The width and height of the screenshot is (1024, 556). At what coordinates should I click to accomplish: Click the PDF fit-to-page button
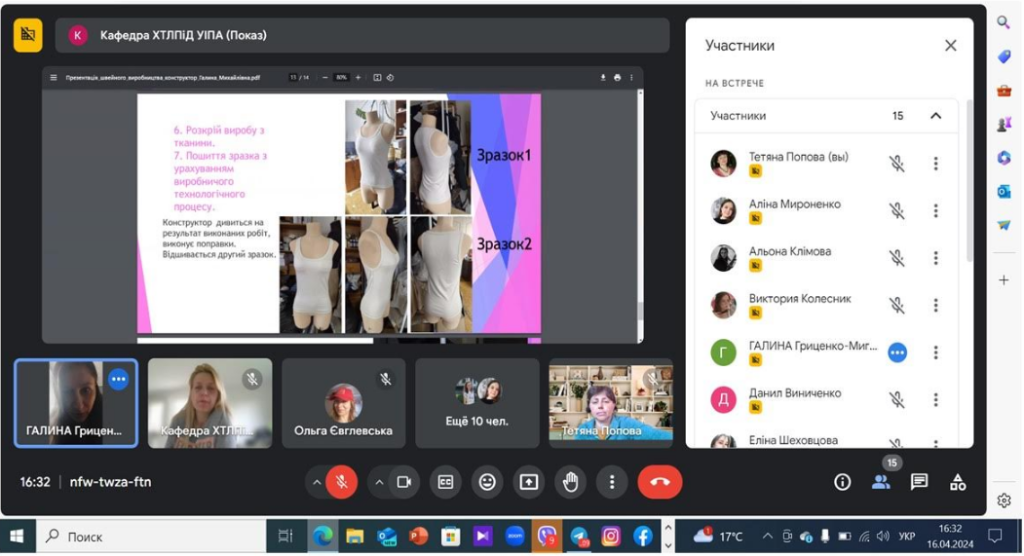pos(377,77)
